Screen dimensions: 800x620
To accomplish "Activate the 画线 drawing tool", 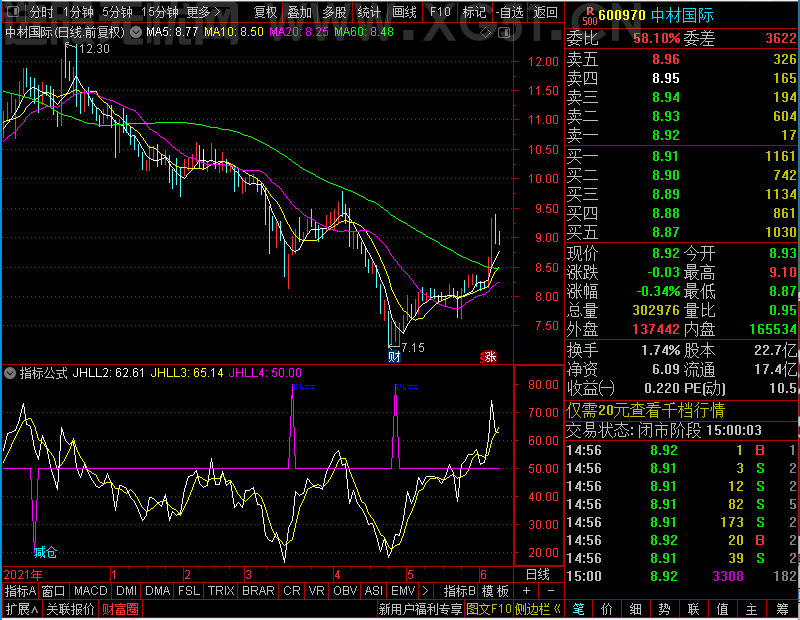I will [404, 12].
